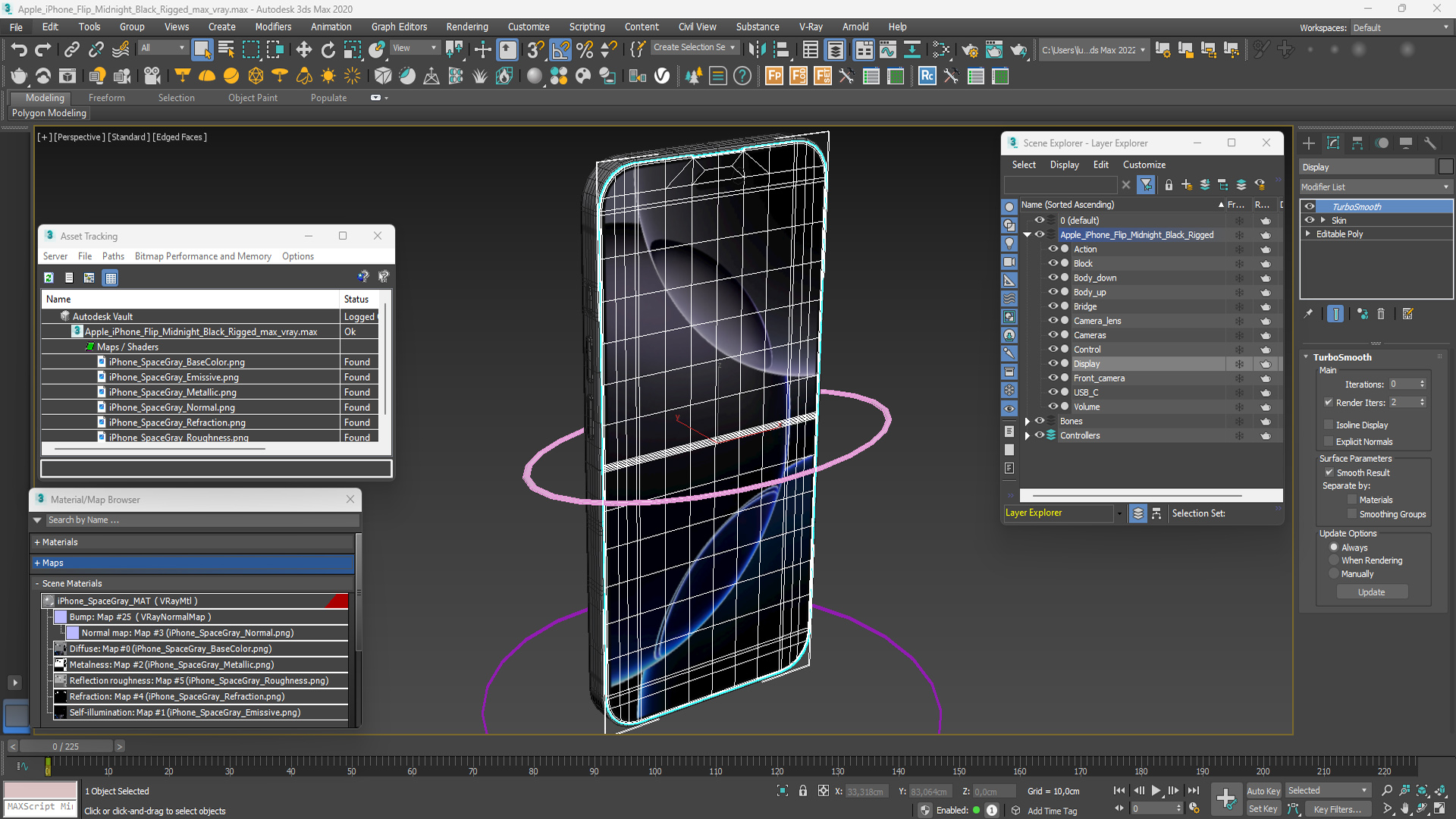Image resolution: width=1456 pixels, height=819 pixels.
Task: Toggle the Angle Snap icon
Action: 560,50
